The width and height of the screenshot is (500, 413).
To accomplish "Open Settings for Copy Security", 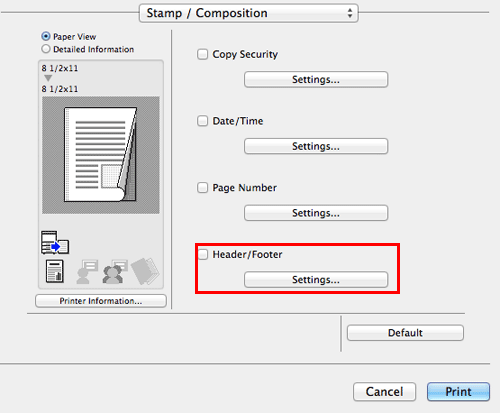I will [316, 79].
